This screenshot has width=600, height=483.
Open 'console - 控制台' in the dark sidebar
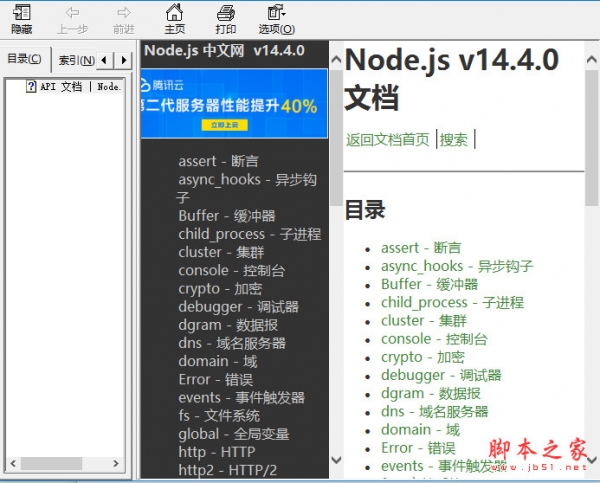232,270
